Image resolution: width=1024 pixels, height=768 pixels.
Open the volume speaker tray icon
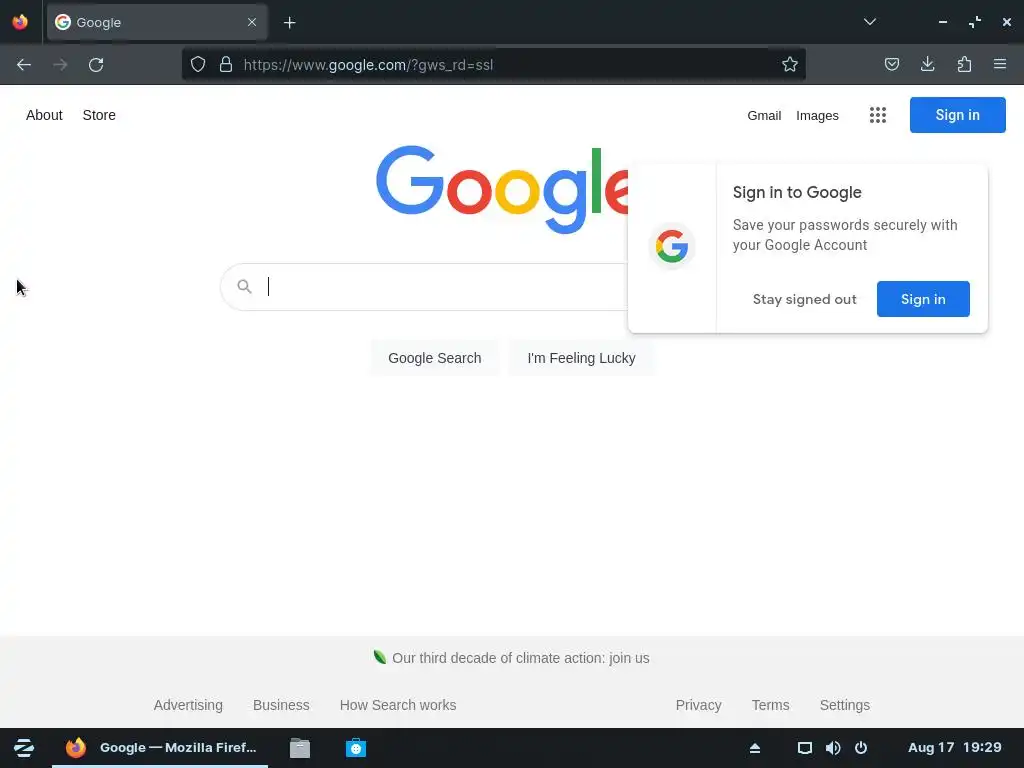coord(833,748)
